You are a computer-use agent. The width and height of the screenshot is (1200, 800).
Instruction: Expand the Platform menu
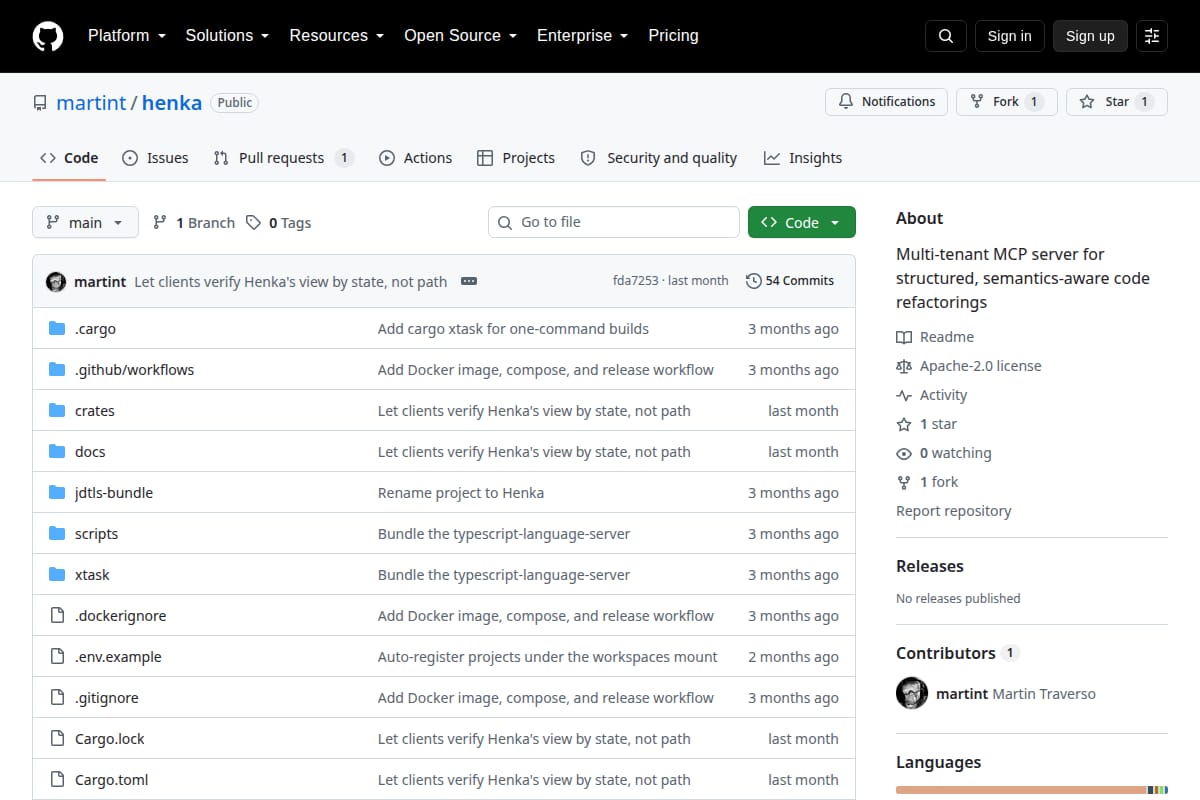tap(126, 35)
